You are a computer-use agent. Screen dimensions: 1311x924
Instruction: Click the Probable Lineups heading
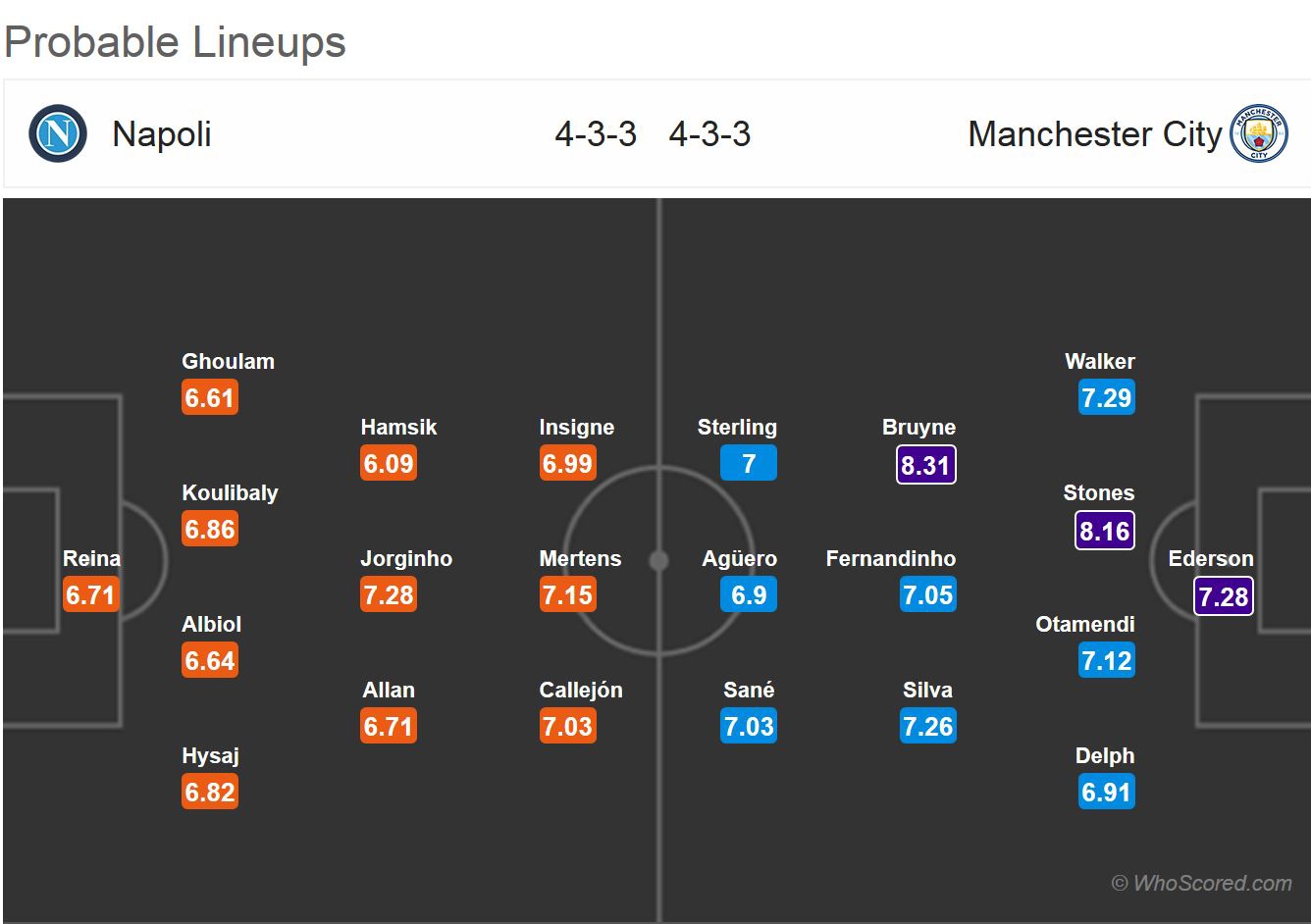pyautogui.click(x=176, y=42)
